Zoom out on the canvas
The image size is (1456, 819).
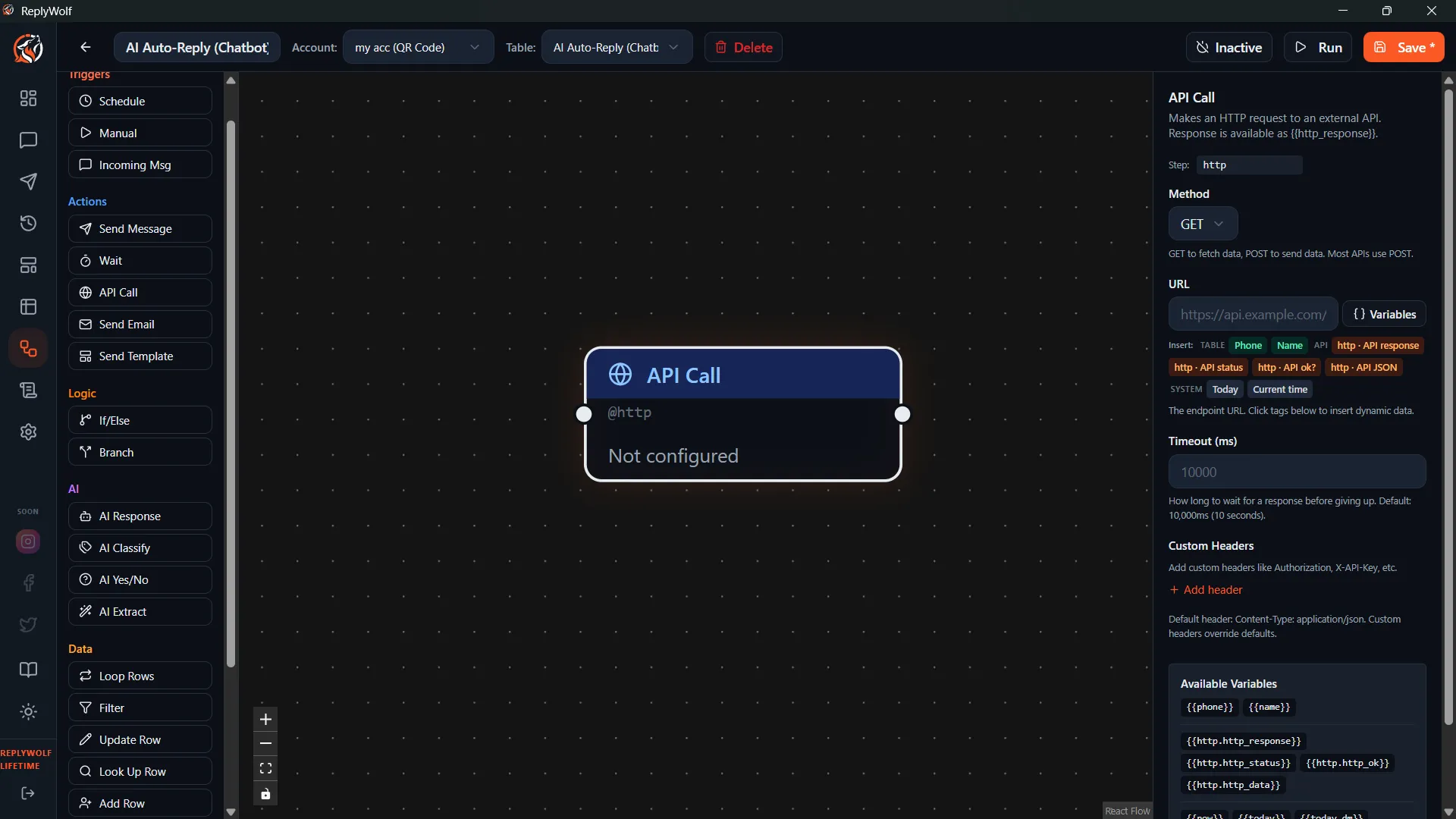tap(265, 744)
